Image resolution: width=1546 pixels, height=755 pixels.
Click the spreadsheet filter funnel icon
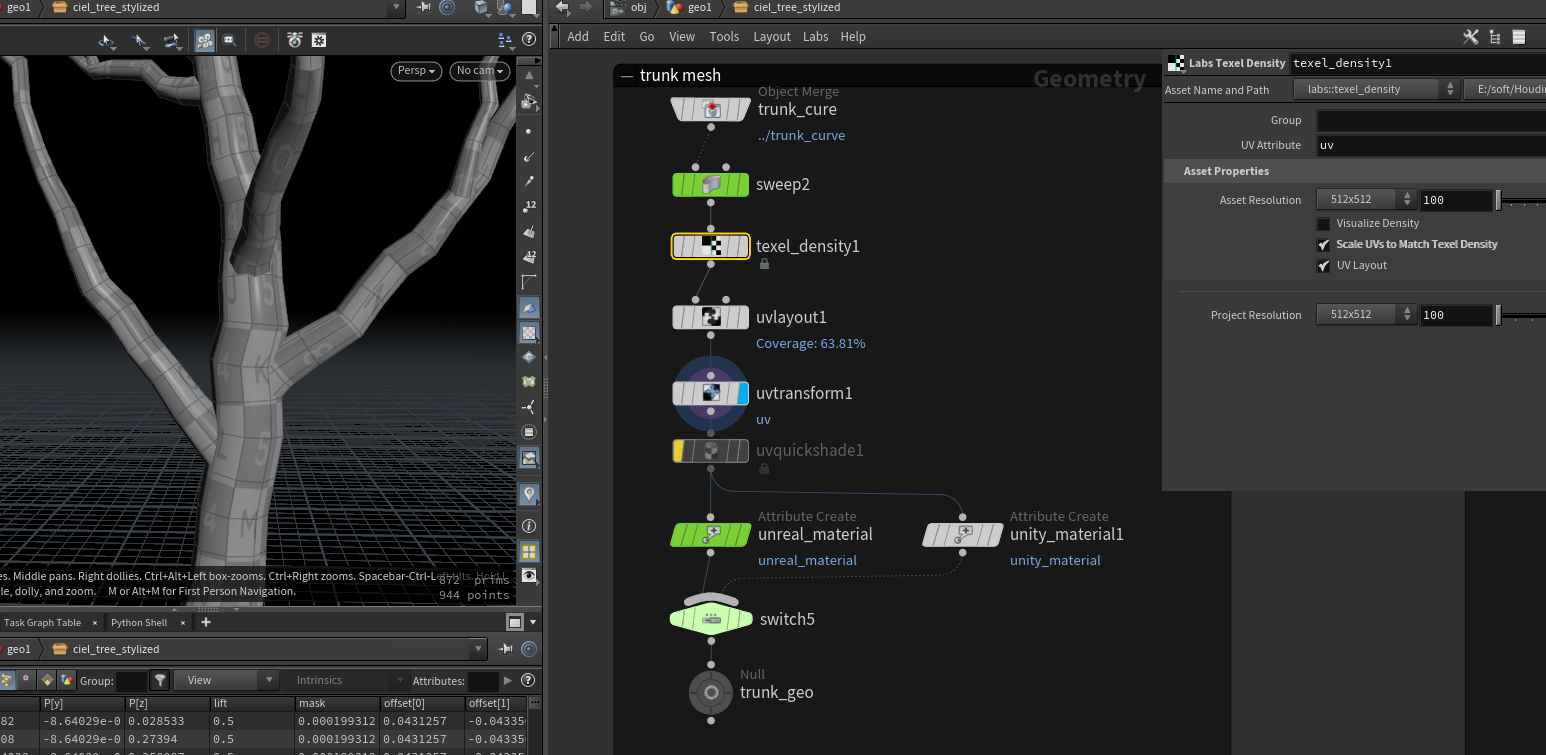(x=160, y=680)
